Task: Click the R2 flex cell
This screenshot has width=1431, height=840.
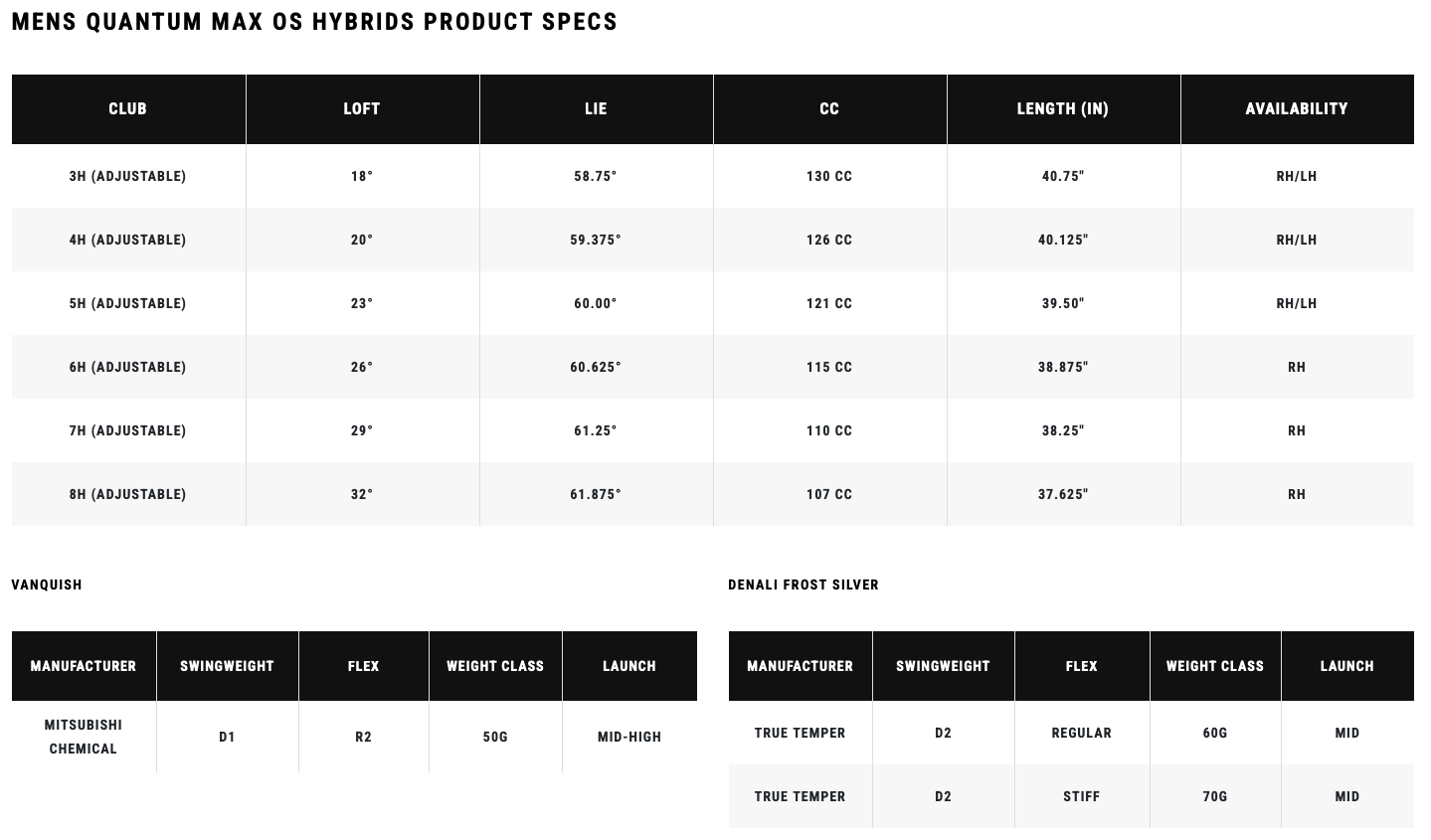Action: point(363,737)
